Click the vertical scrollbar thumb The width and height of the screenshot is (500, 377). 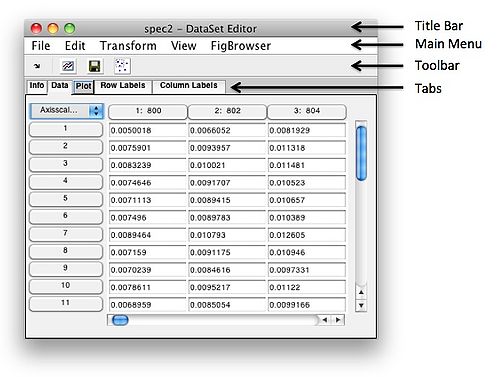point(361,153)
